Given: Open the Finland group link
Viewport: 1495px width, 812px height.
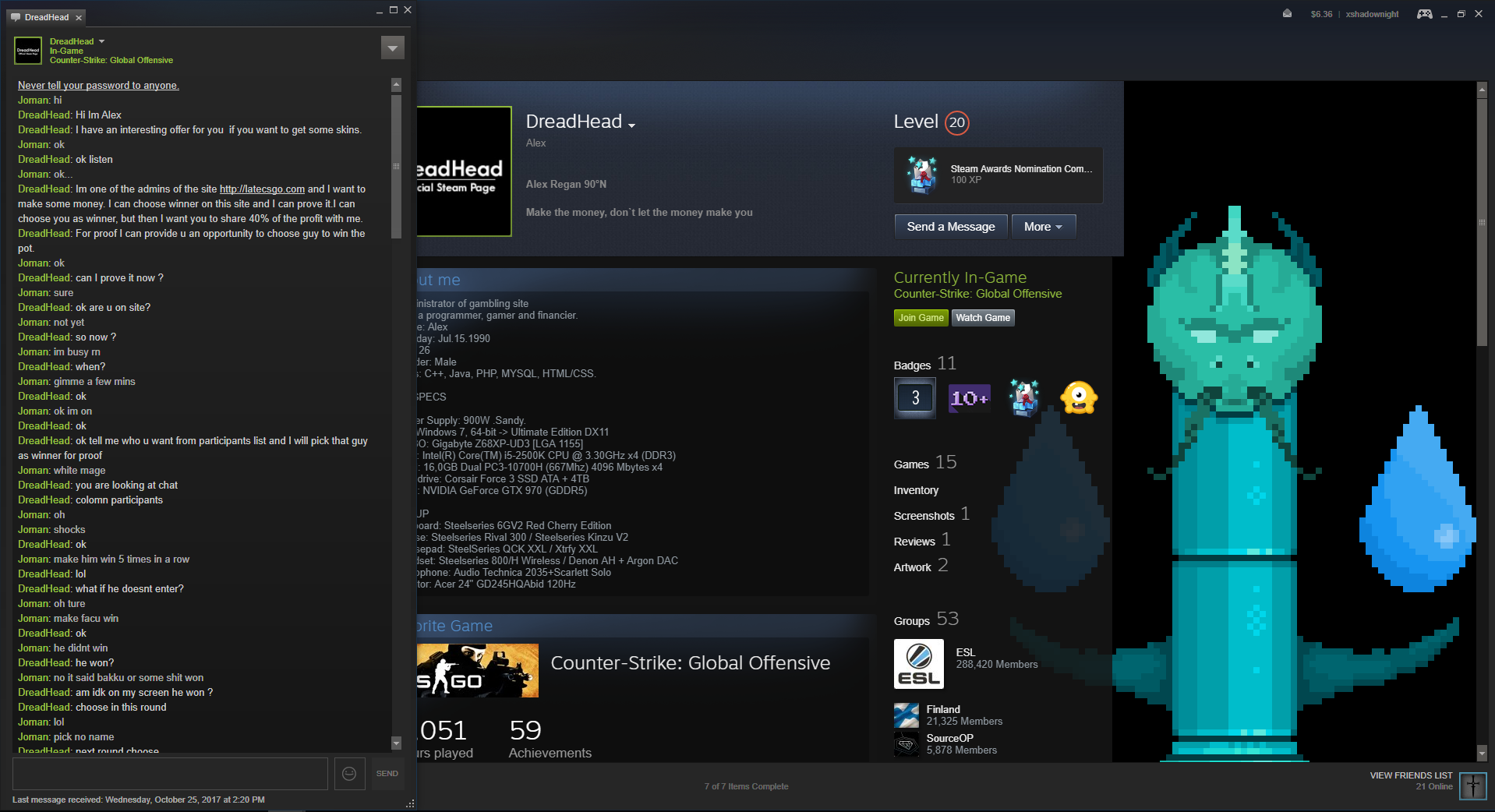Looking at the screenshot, I should 943,709.
